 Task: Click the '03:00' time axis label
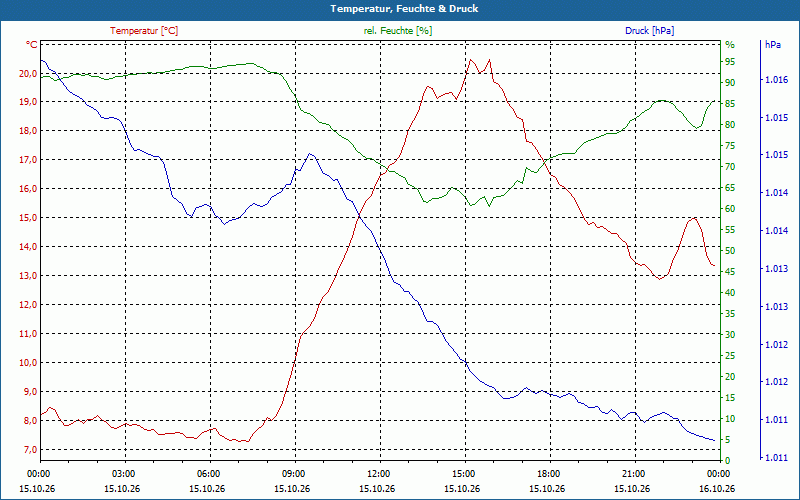click(122, 474)
